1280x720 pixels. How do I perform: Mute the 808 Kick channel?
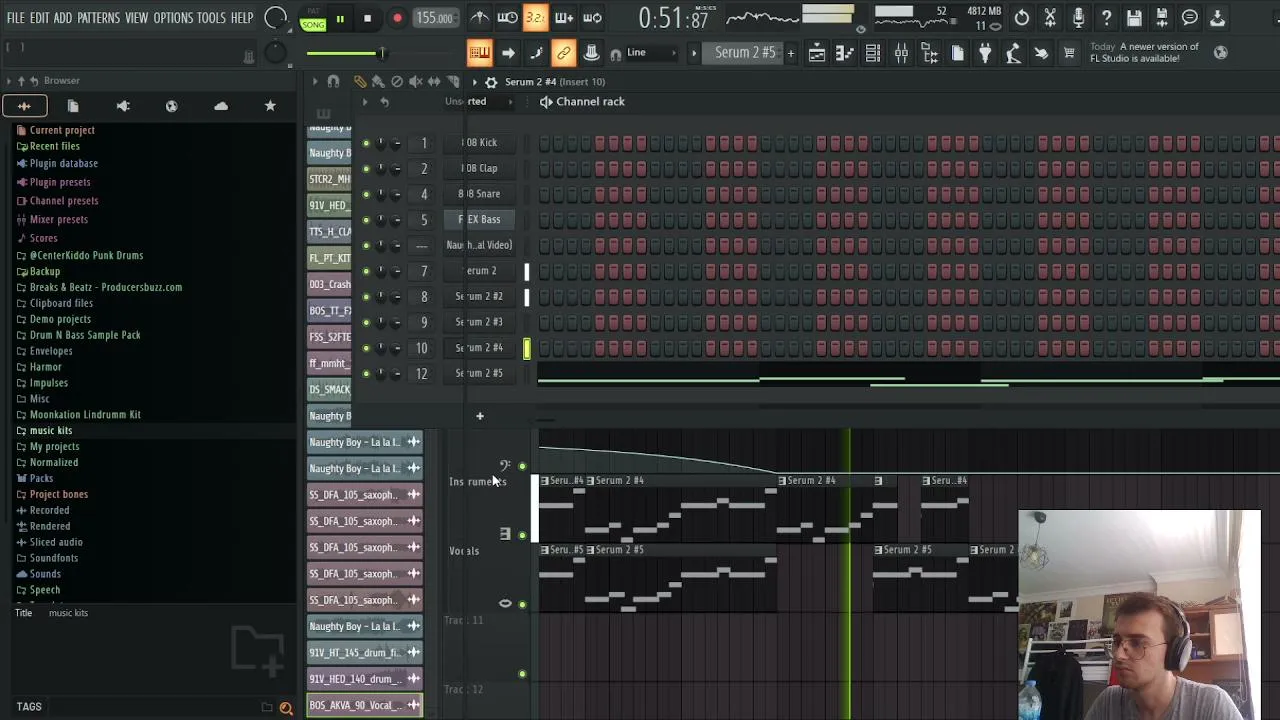pos(366,143)
